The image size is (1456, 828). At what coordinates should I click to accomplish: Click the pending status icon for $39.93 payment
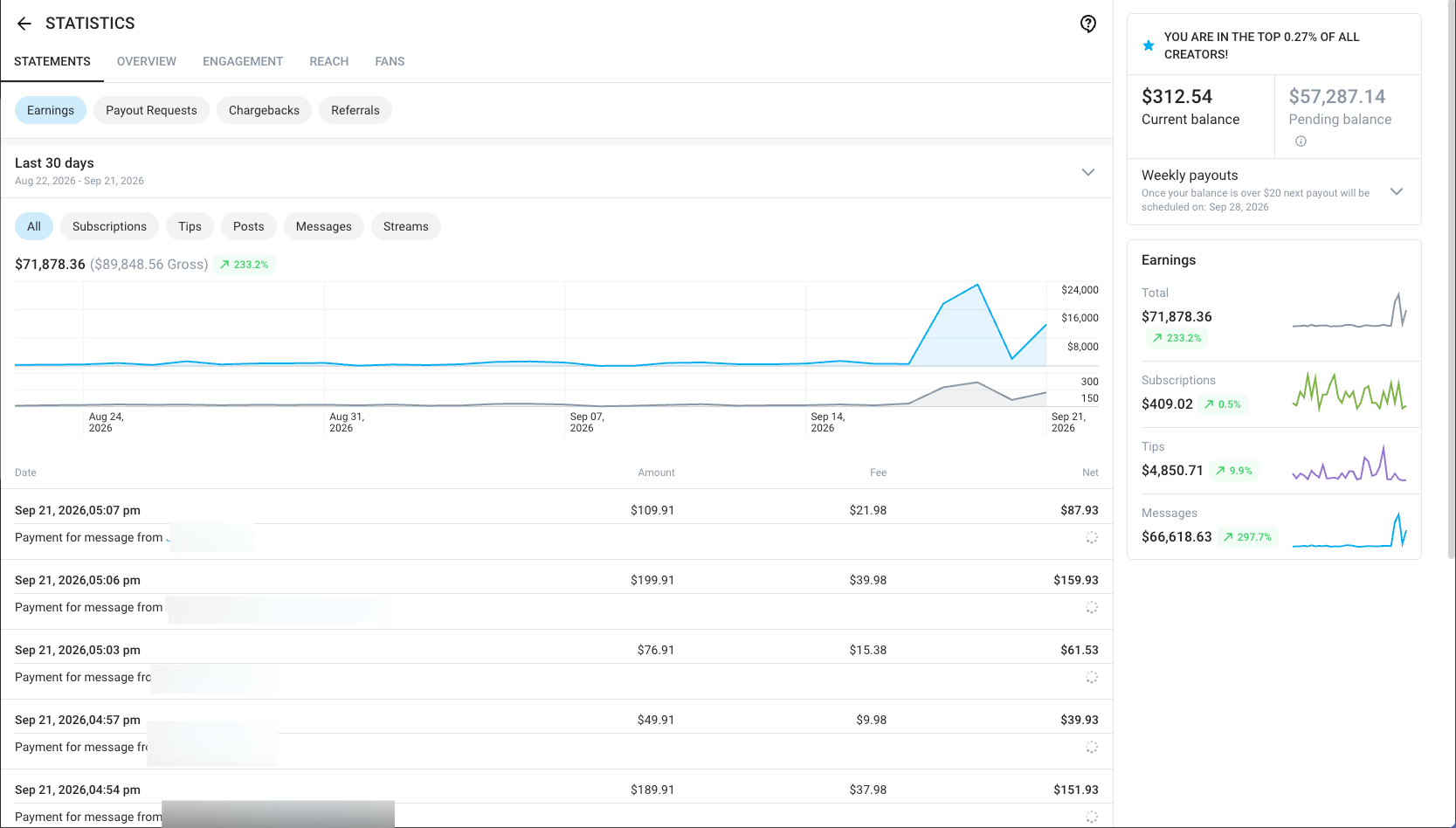(1092, 747)
